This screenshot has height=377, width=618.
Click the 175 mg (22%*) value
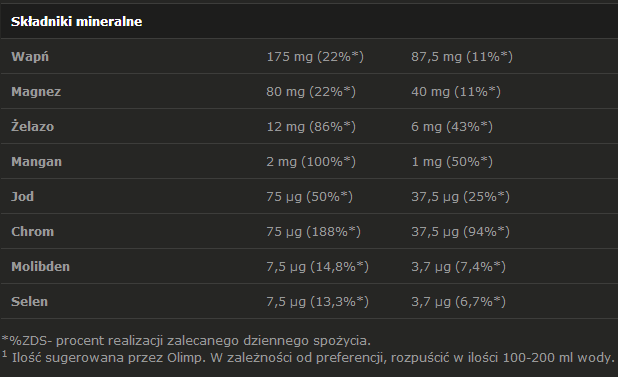[x=315, y=57]
